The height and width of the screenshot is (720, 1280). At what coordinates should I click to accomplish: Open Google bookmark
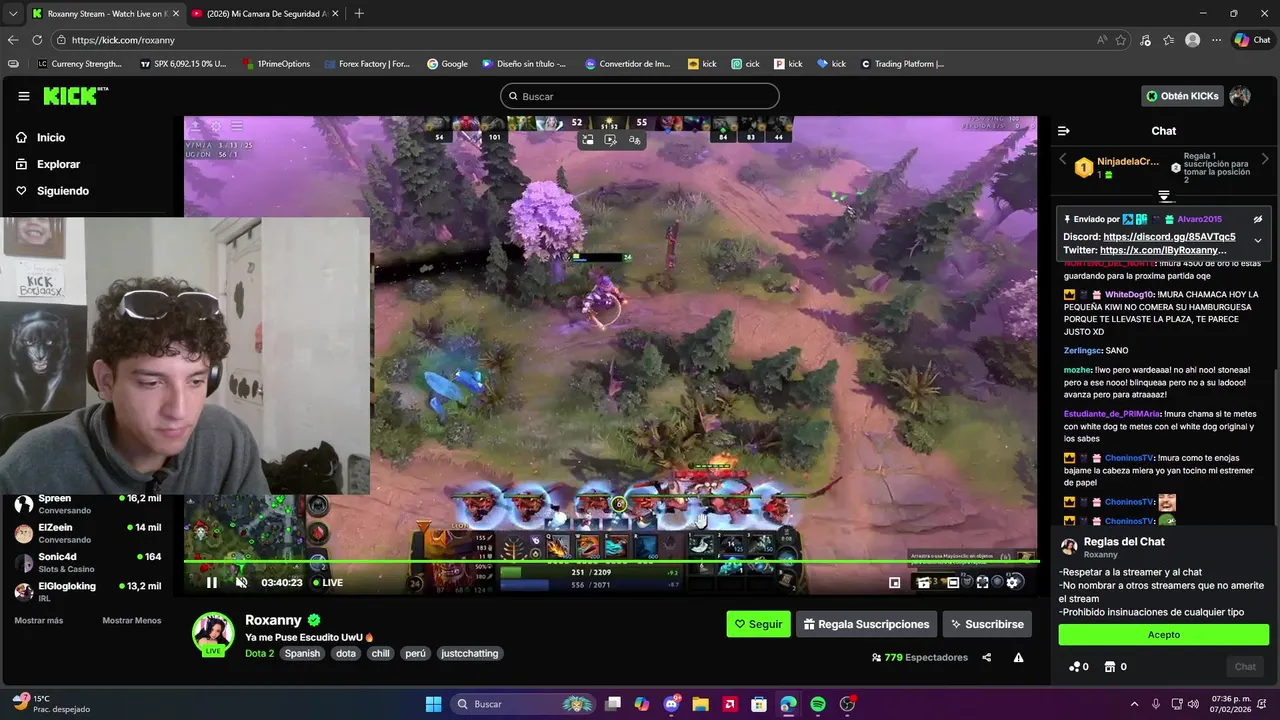[x=447, y=64]
